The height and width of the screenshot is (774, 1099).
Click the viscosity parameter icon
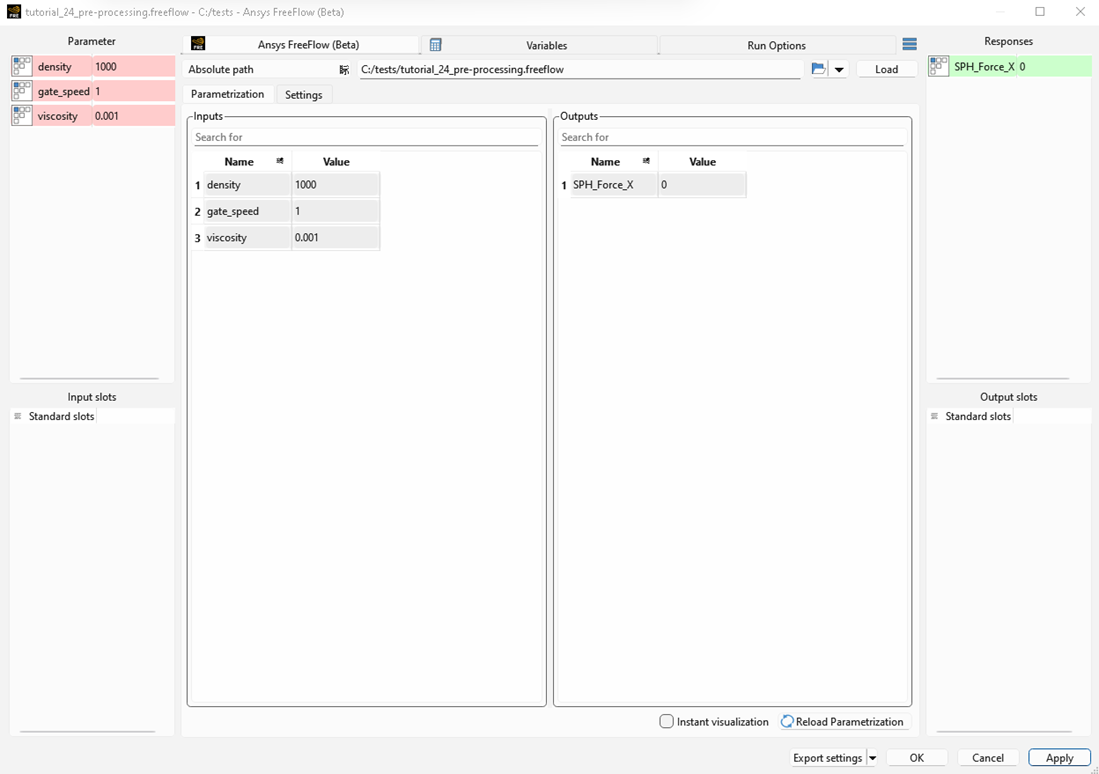coord(22,116)
